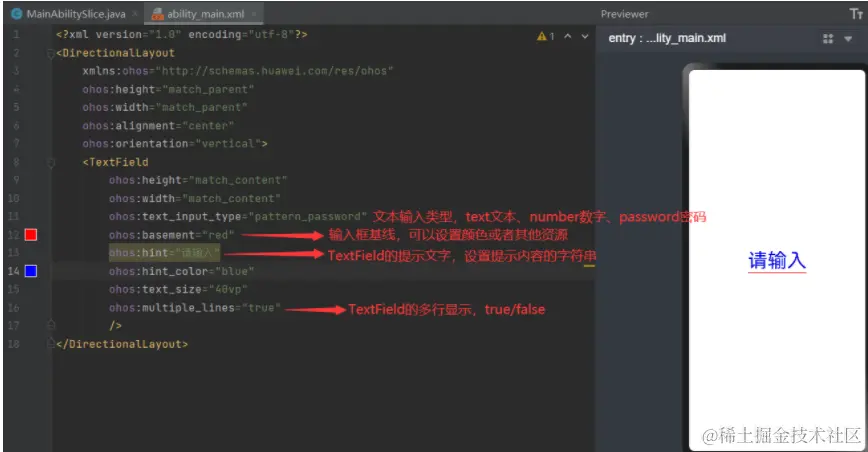Viewport: 868px width, 452px height.
Task: Click ohos:orientation="vertical" line
Action: [175, 144]
